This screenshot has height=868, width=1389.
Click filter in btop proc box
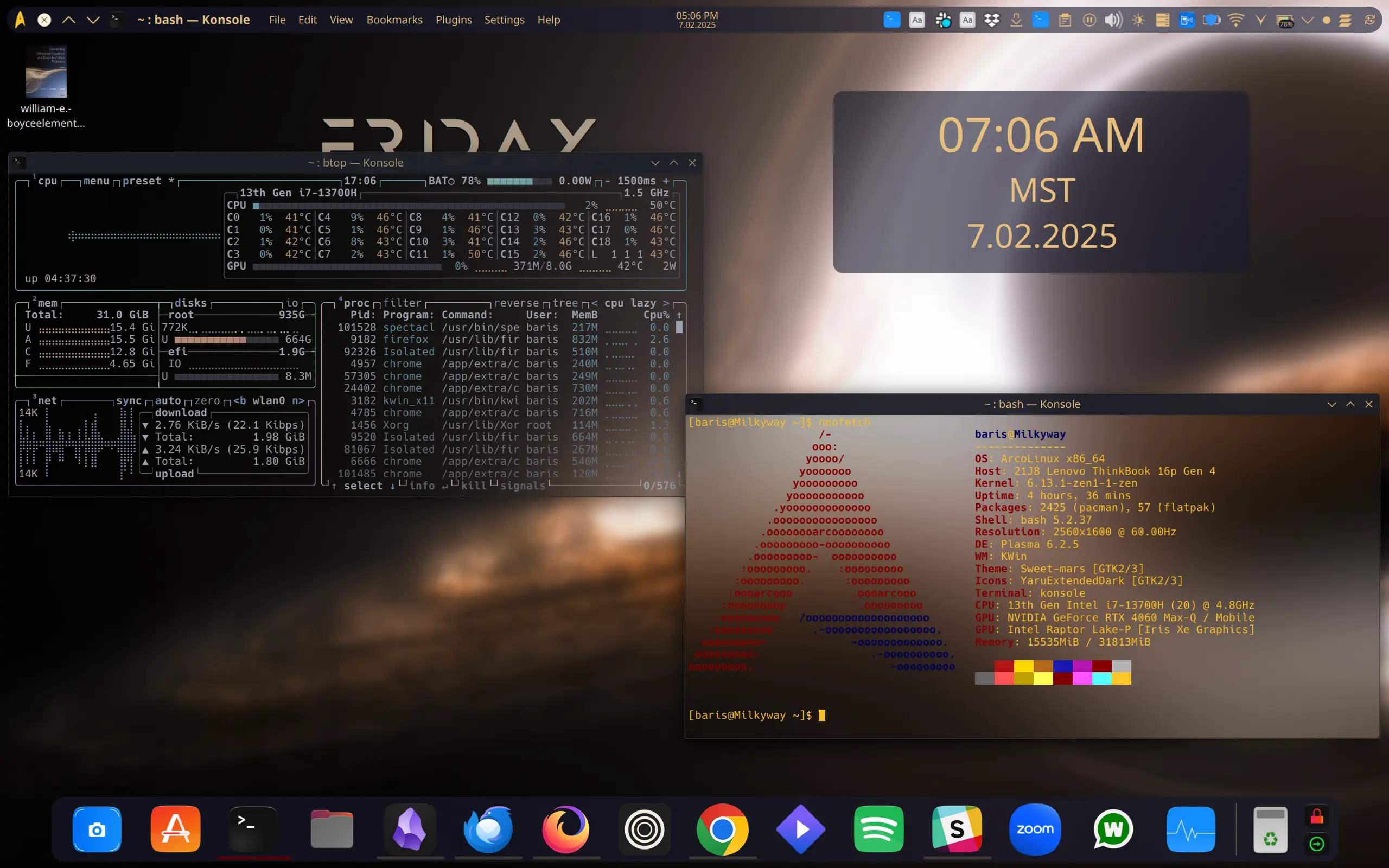403,303
